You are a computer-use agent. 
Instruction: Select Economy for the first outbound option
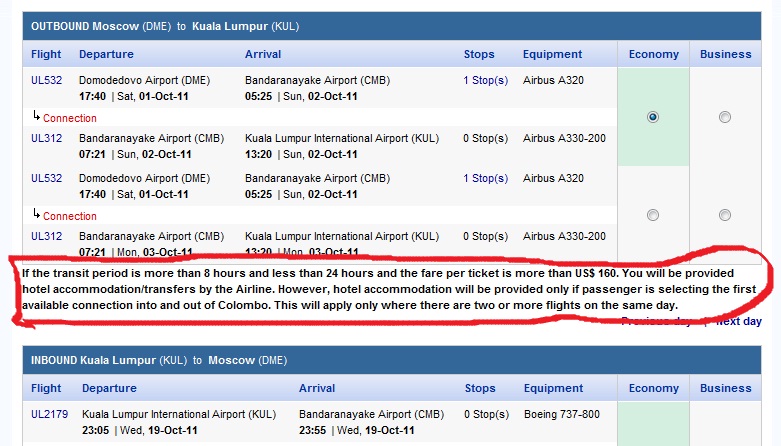(653, 117)
